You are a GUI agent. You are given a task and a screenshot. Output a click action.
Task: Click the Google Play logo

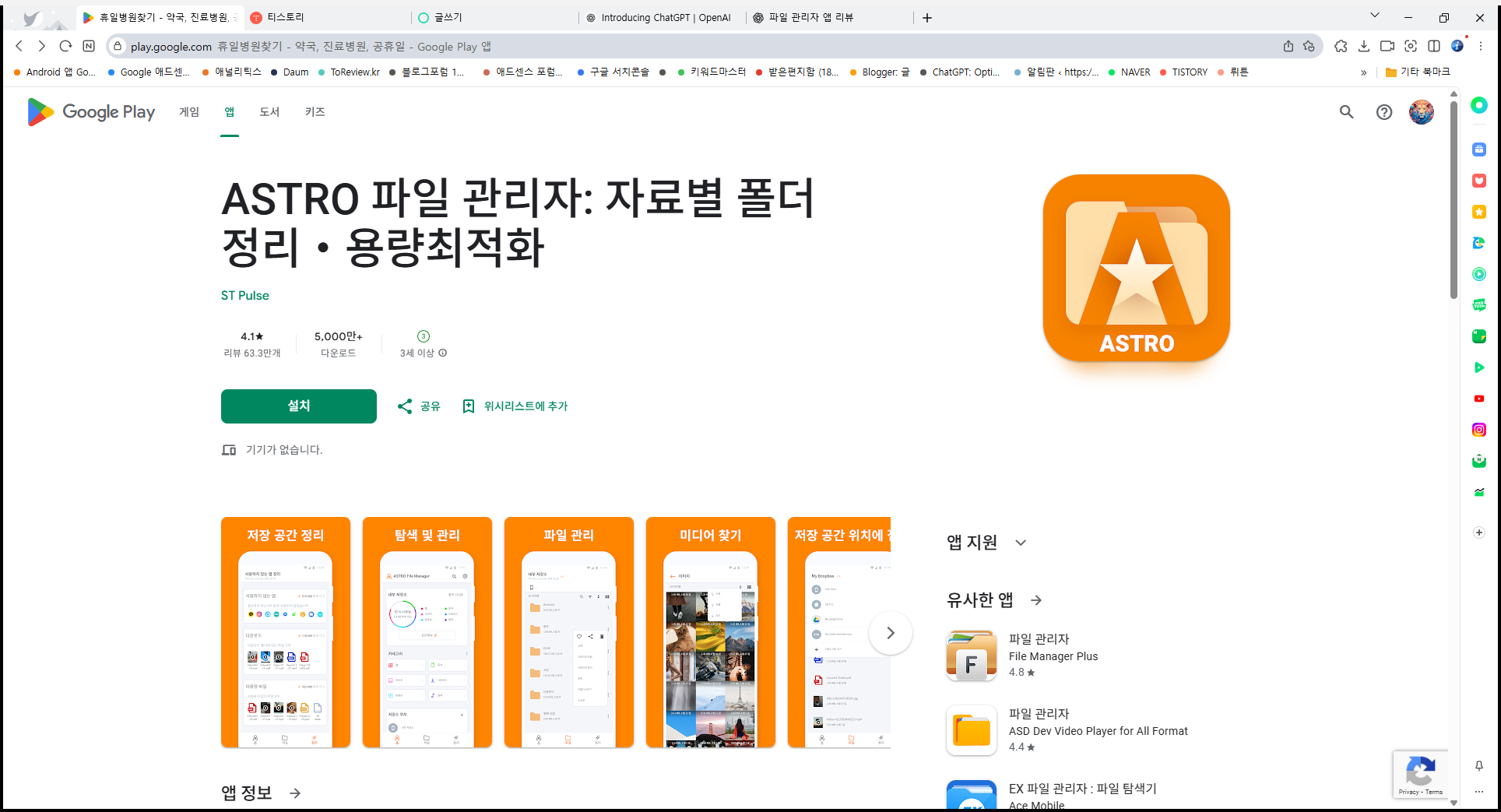click(90, 112)
